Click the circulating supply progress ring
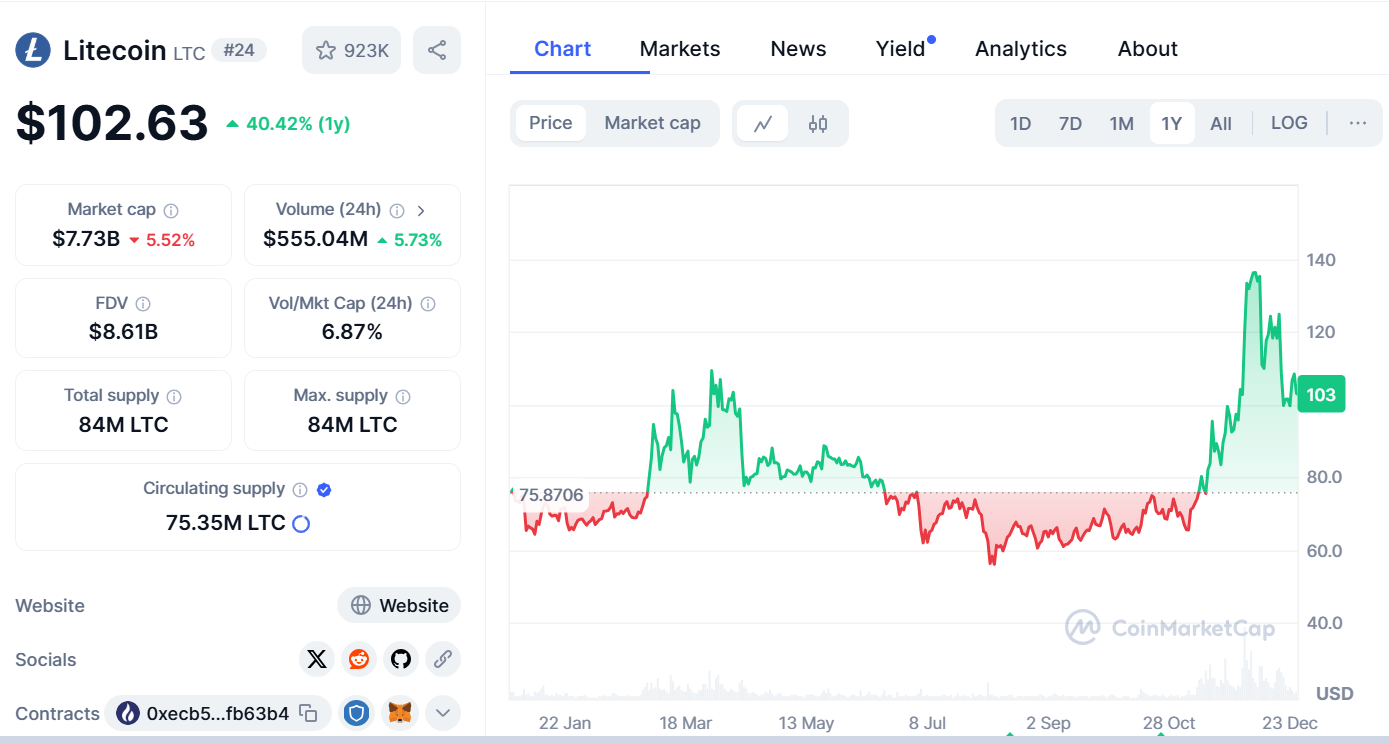 (301, 523)
